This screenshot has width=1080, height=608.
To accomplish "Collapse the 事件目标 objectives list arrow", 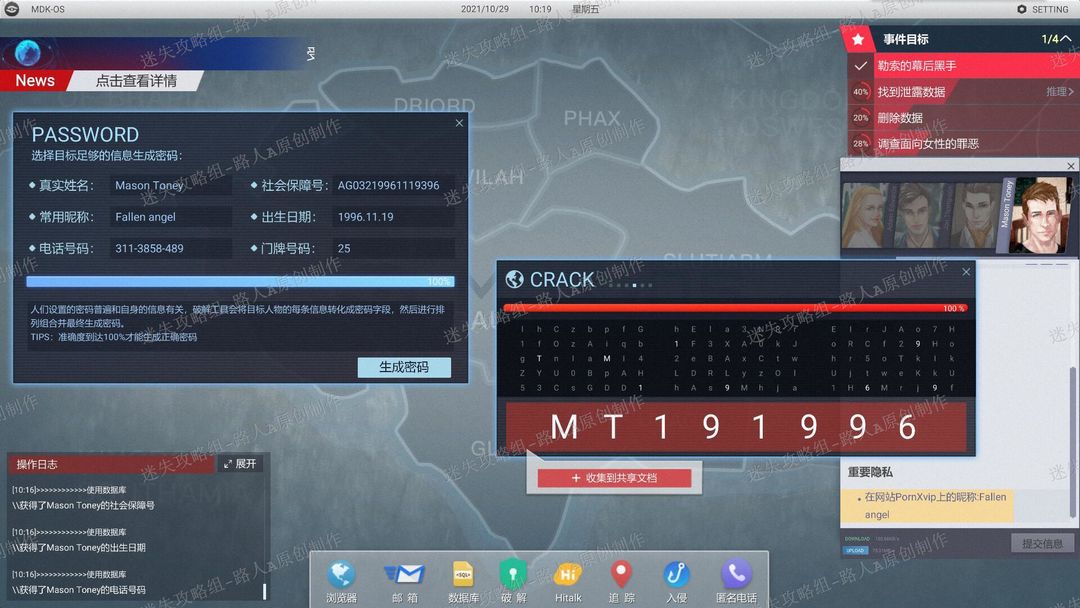I will [1065, 39].
